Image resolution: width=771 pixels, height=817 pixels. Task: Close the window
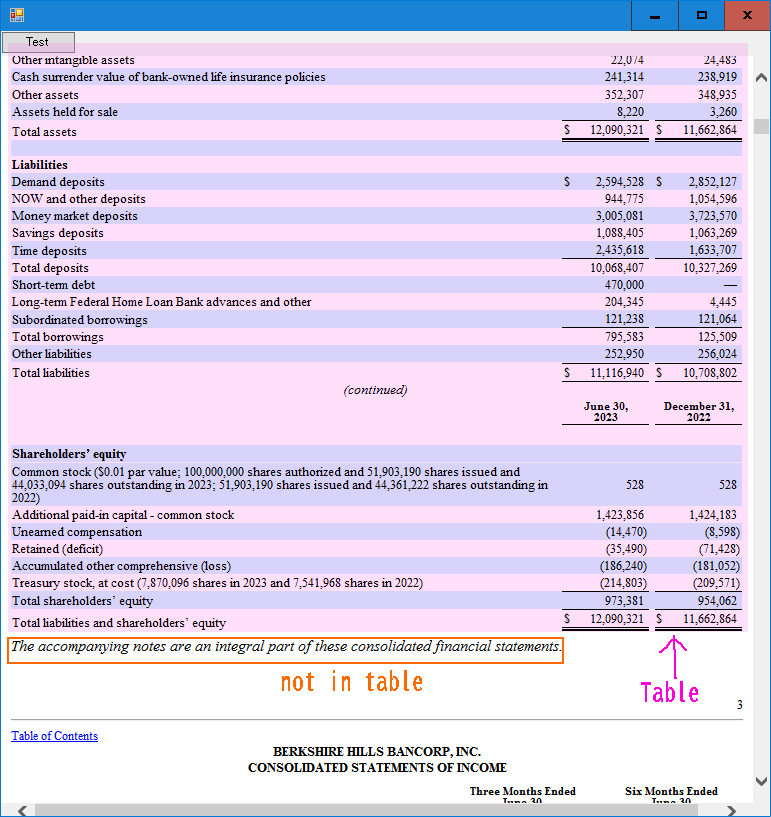(747, 15)
